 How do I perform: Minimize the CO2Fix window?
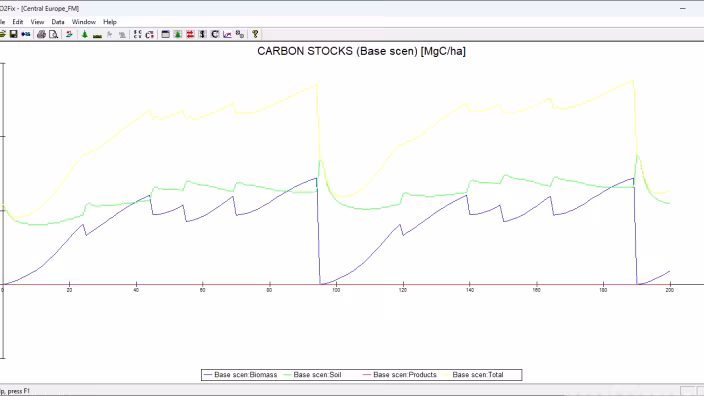682,9
